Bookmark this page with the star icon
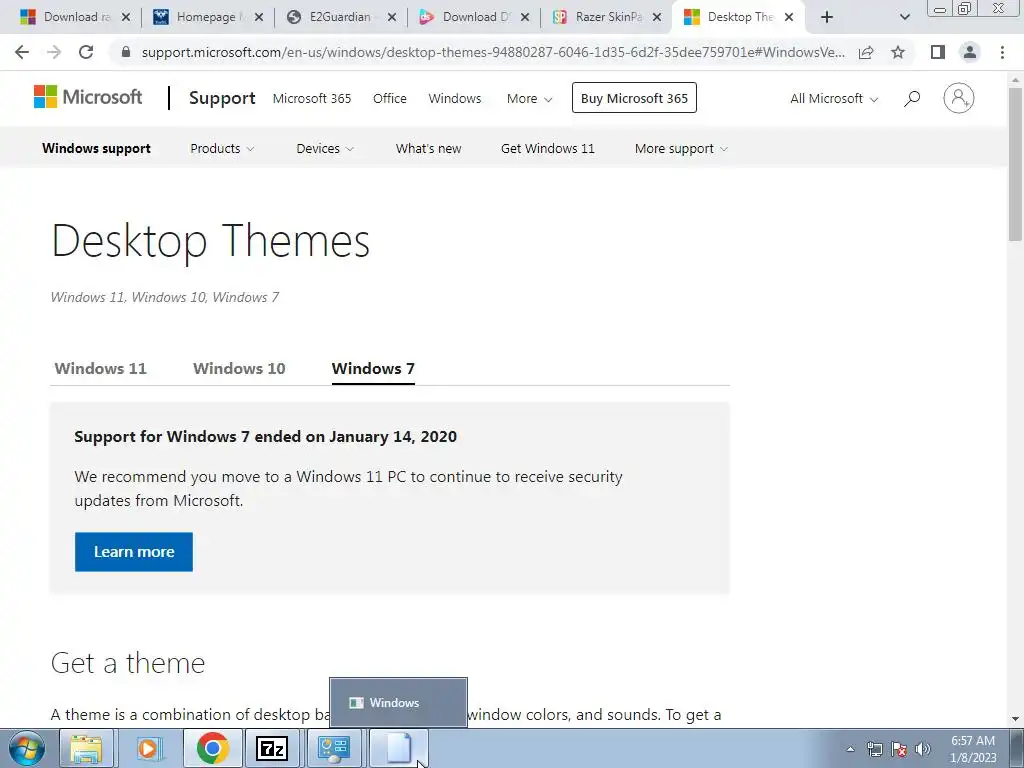 click(898, 52)
